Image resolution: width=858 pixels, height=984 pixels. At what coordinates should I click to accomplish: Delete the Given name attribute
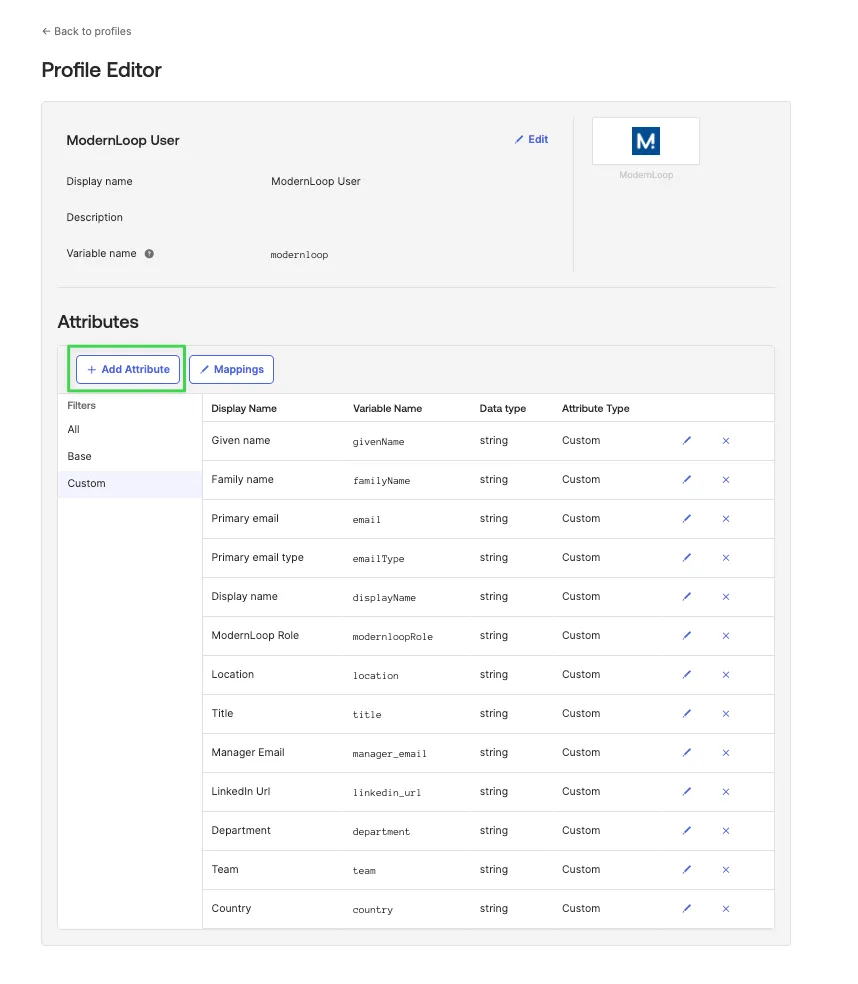pyautogui.click(x=726, y=441)
